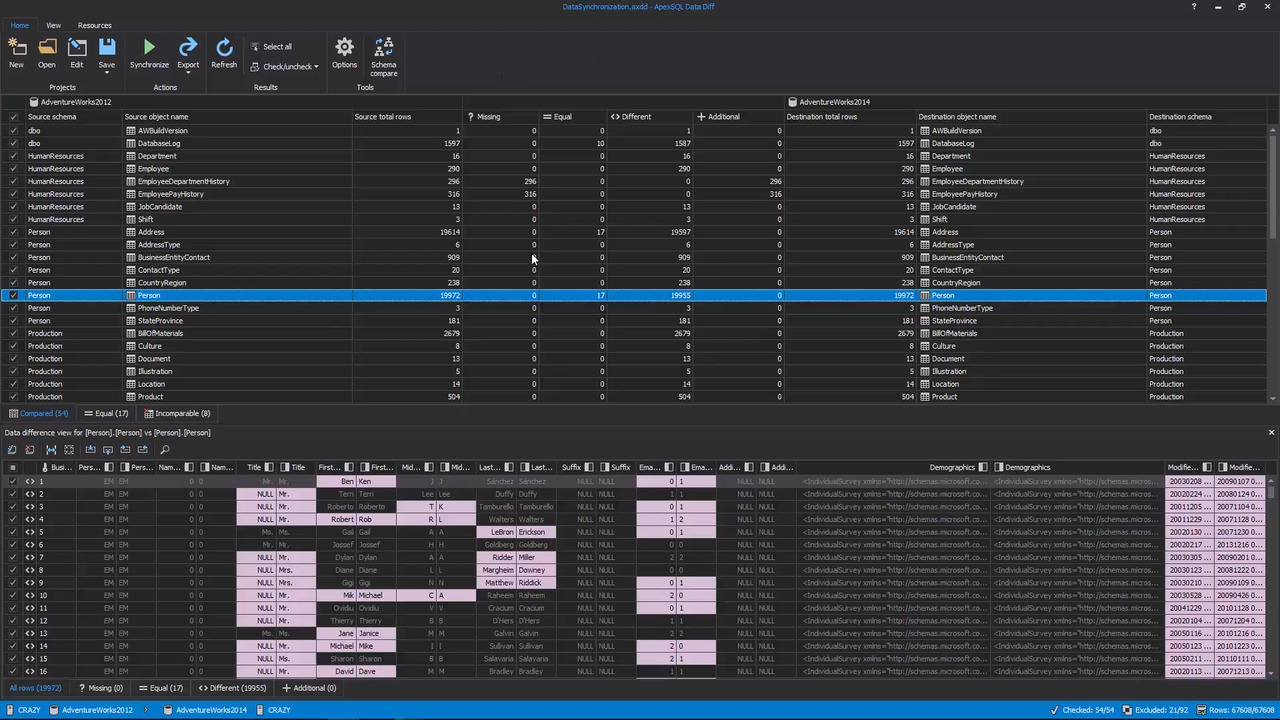Viewport: 1280px width, 720px height.
Task: Start the Synchronize action
Action: point(148,52)
